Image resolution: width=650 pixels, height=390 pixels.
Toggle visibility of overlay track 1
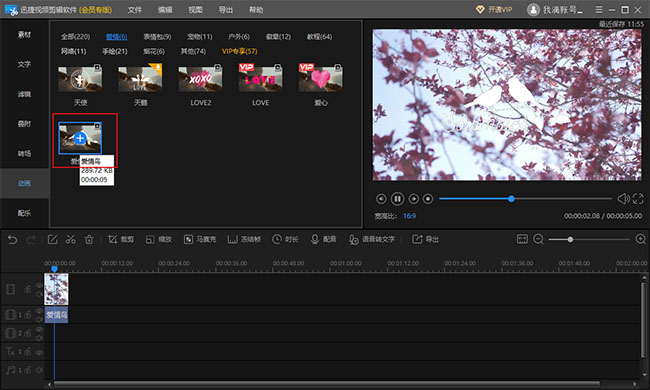39,311
